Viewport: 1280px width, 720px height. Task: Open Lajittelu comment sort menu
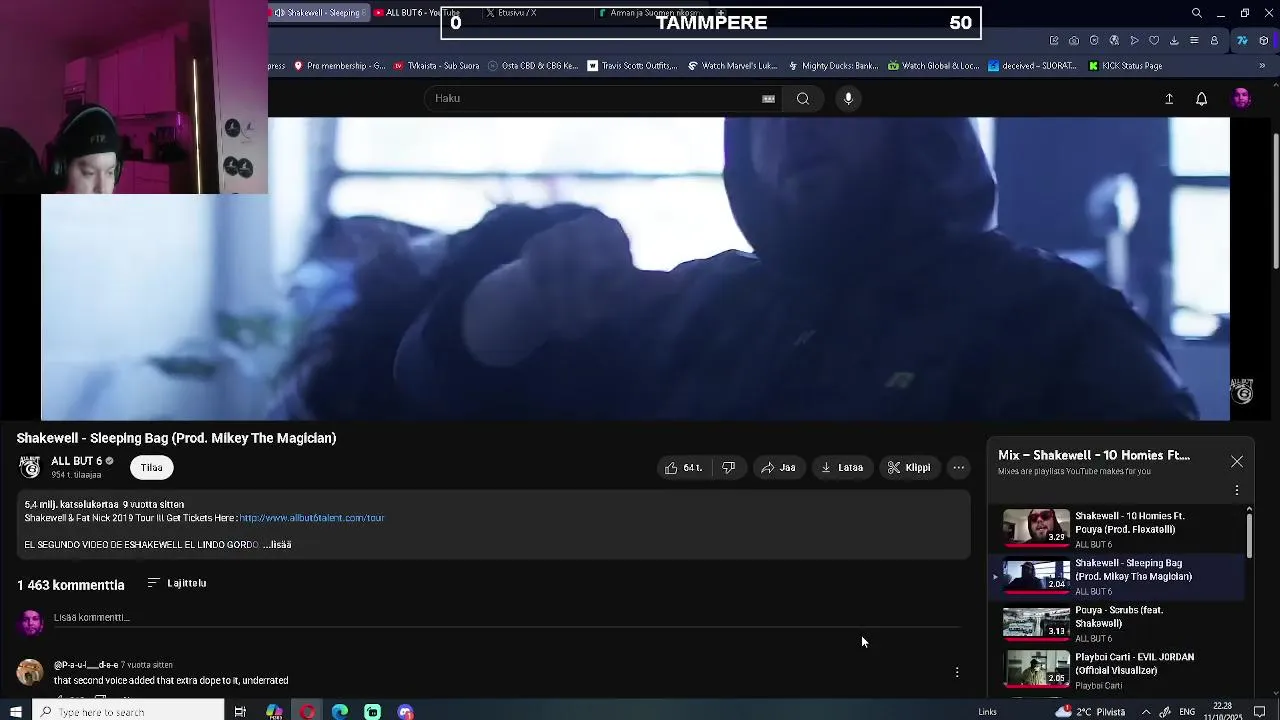177,583
